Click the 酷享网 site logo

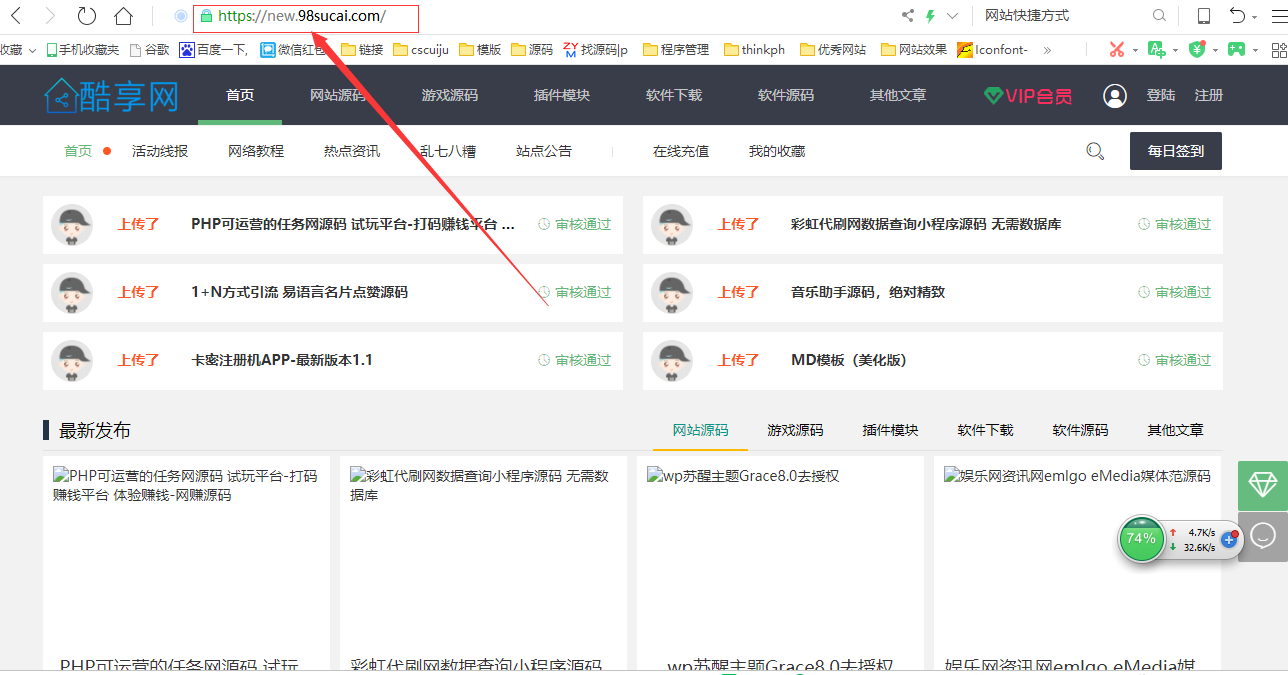[110, 95]
